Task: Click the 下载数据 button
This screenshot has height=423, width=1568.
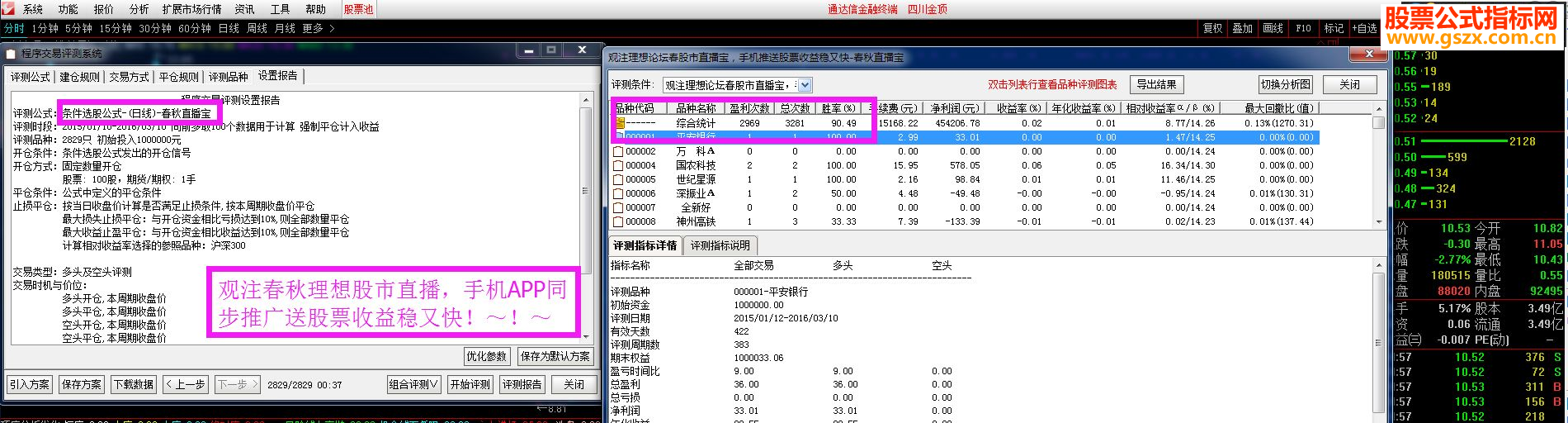Action: [x=134, y=384]
